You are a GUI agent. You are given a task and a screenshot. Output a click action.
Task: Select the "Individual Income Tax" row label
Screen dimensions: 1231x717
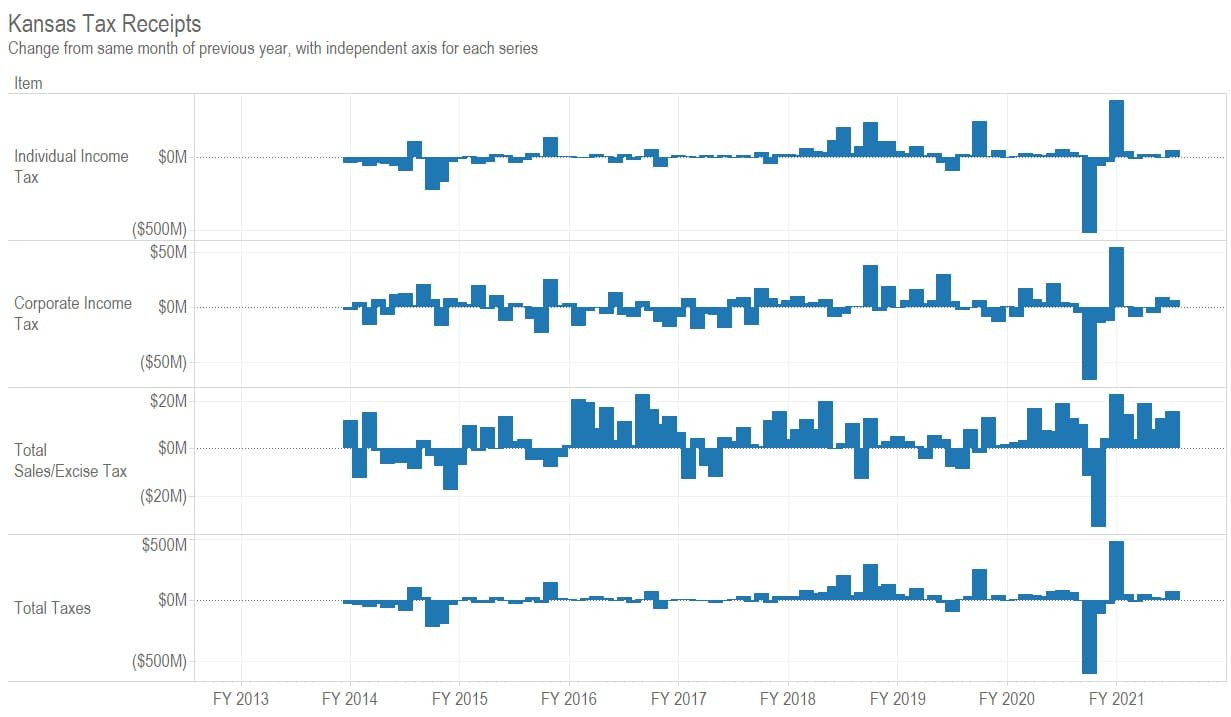pyautogui.click(x=71, y=166)
